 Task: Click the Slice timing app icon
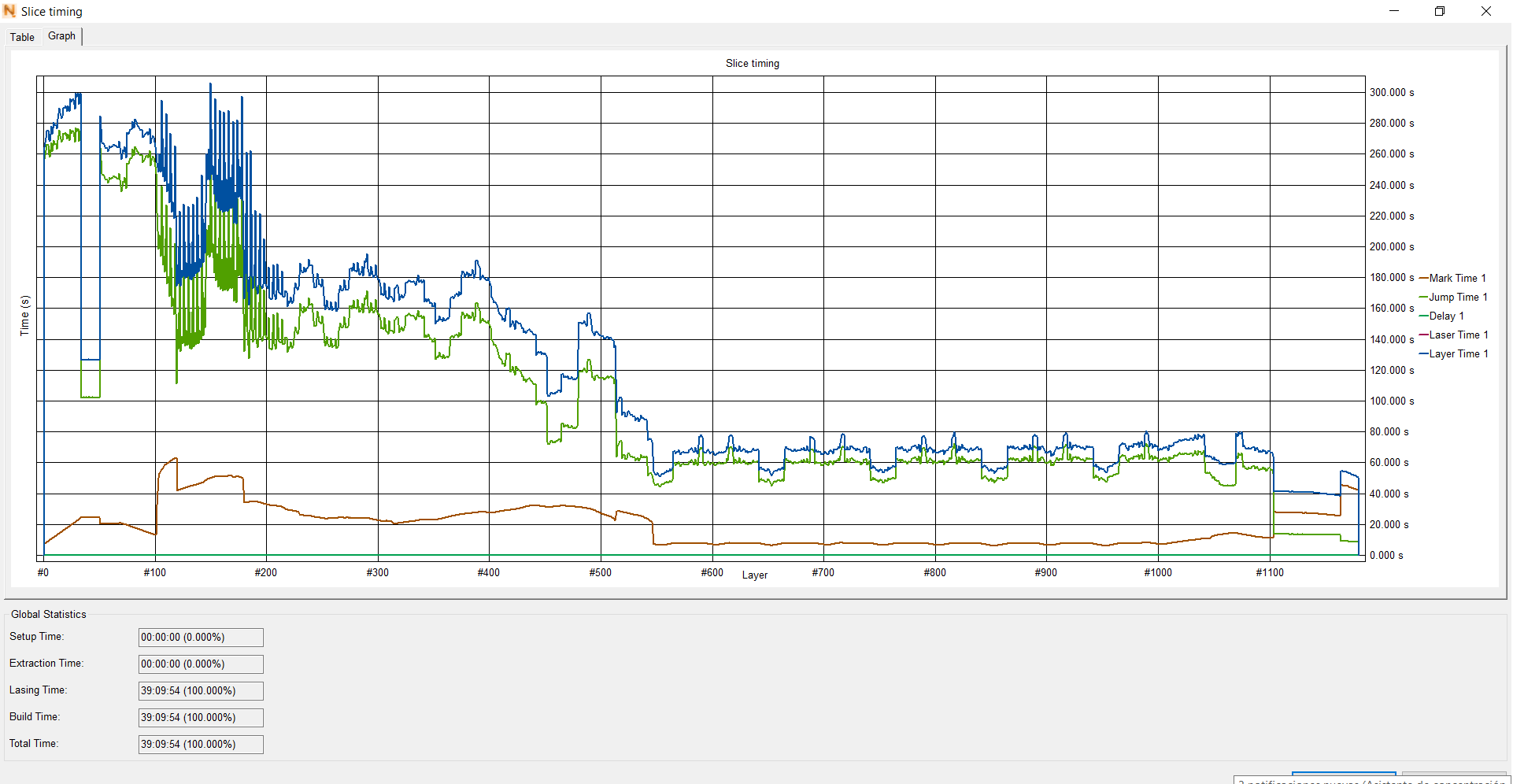pyautogui.click(x=9, y=11)
